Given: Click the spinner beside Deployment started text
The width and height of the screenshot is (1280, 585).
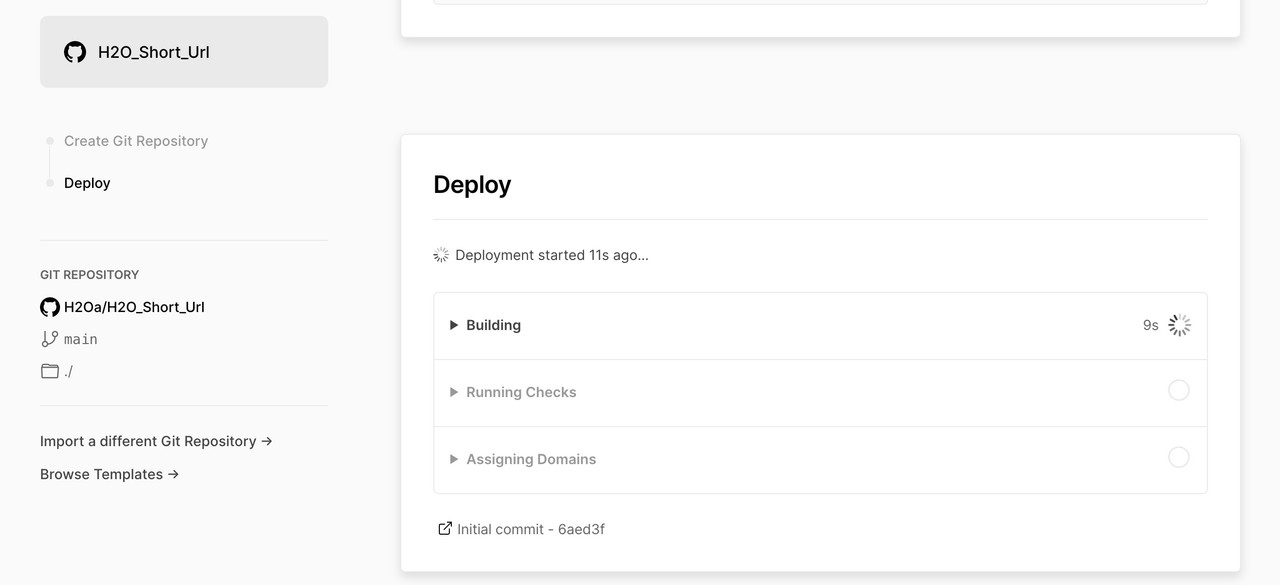Looking at the screenshot, I should pyautogui.click(x=441, y=255).
